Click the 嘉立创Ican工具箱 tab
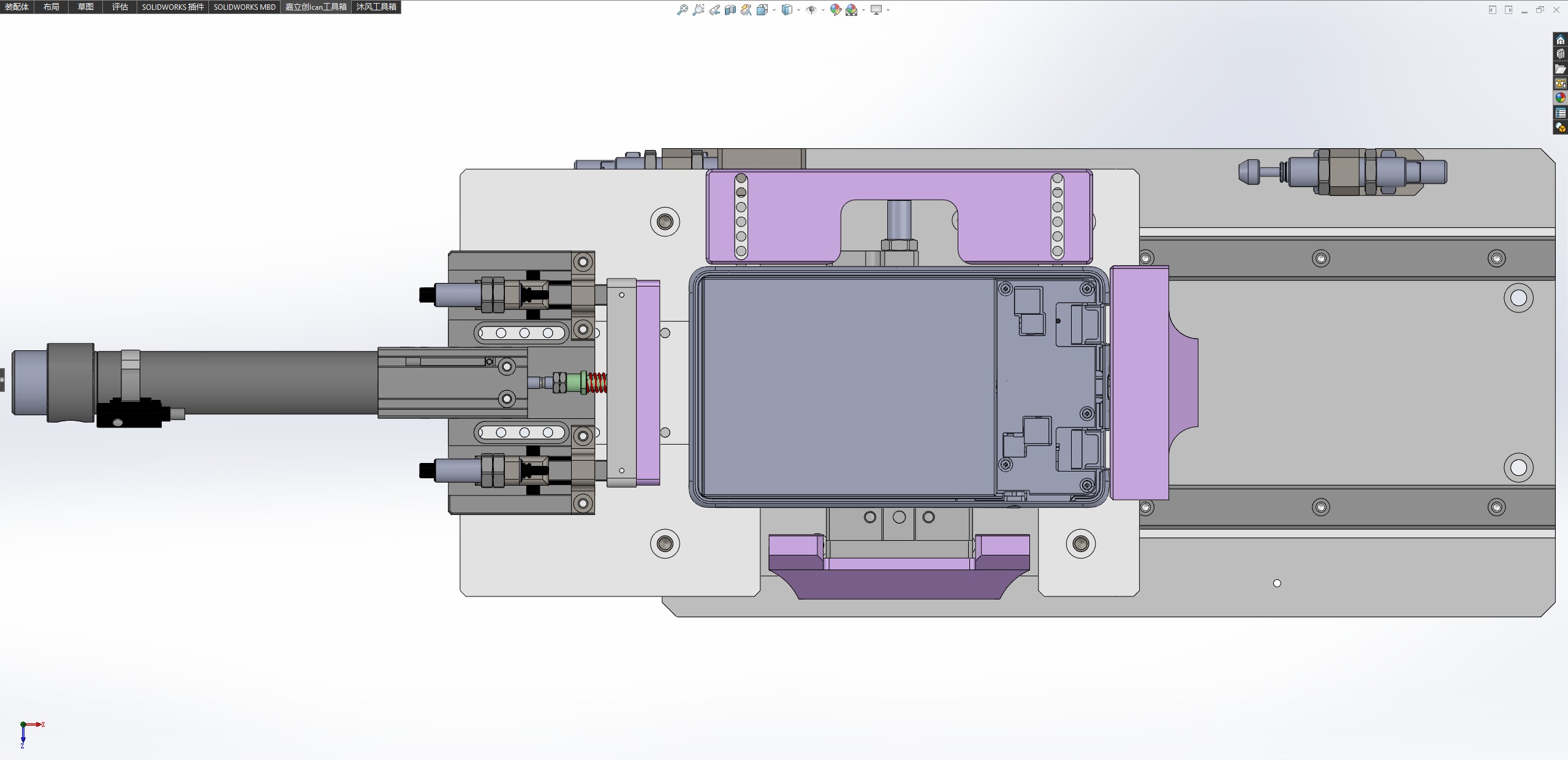This screenshot has height=760, width=1568. [x=316, y=7]
